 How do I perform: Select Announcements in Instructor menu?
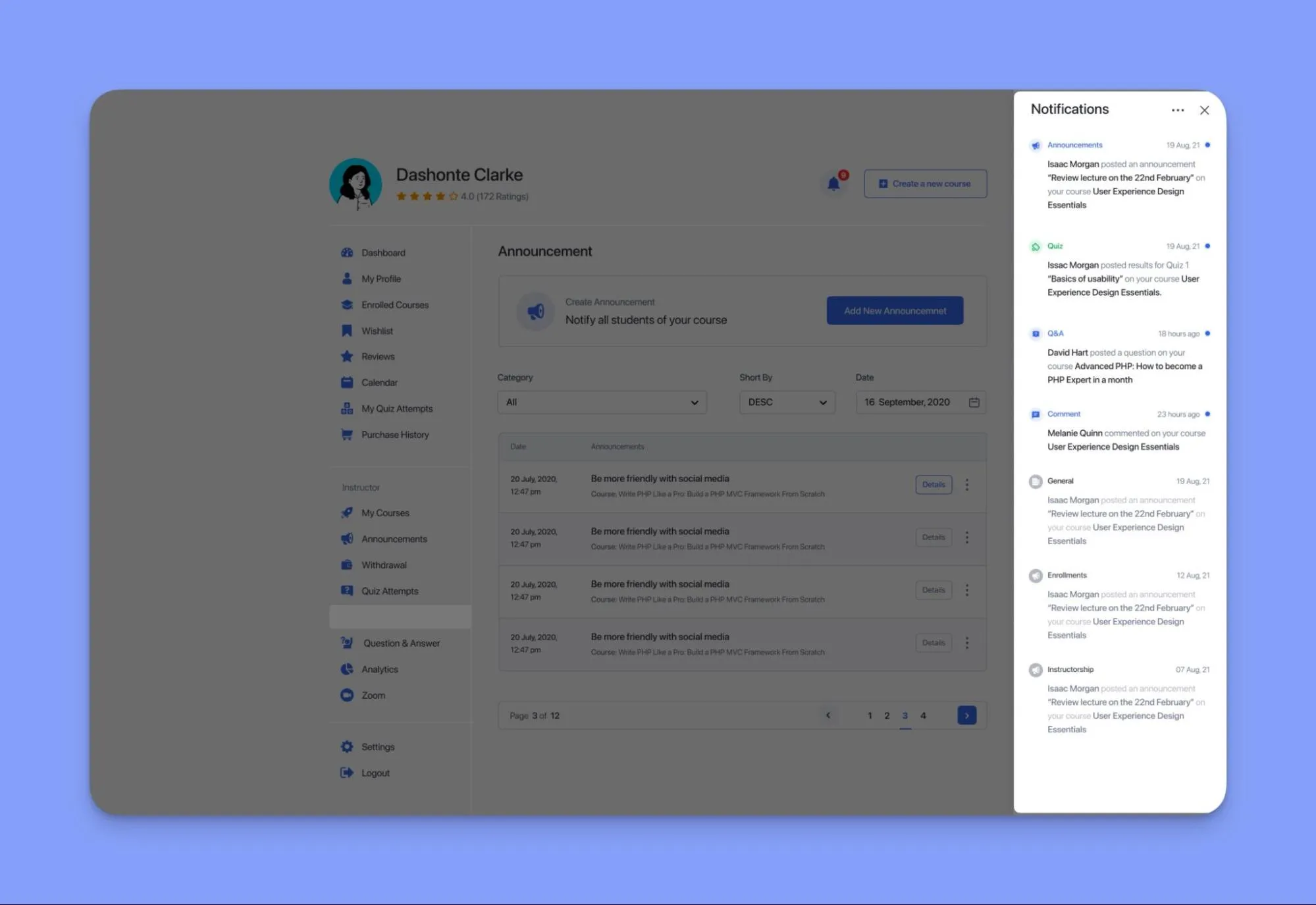[x=394, y=539]
